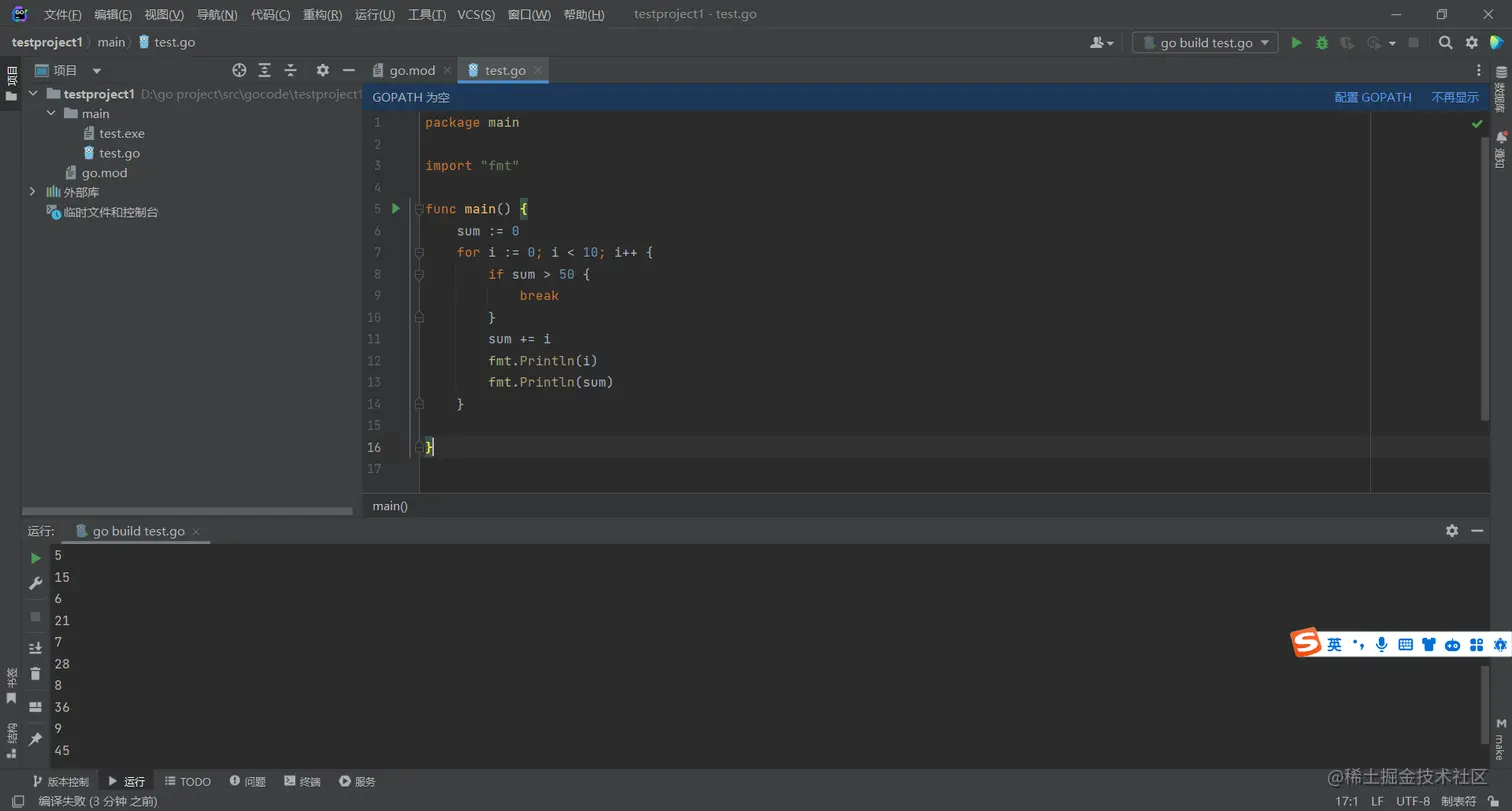This screenshot has height=811, width=1512.
Task: Click the stop square in Run panel
Action: tap(36, 616)
